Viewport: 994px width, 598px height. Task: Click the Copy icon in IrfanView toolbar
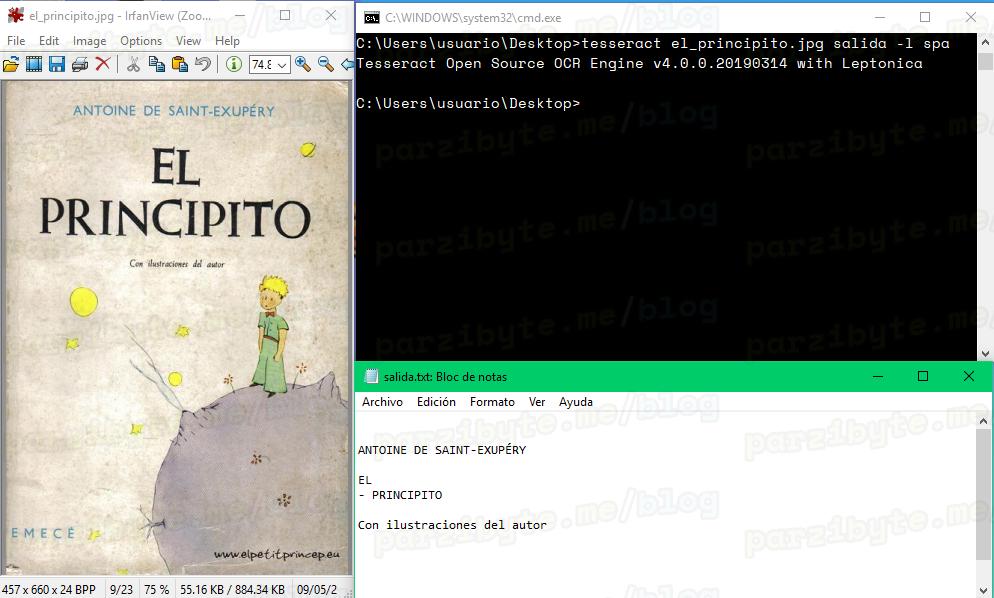click(157, 64)
